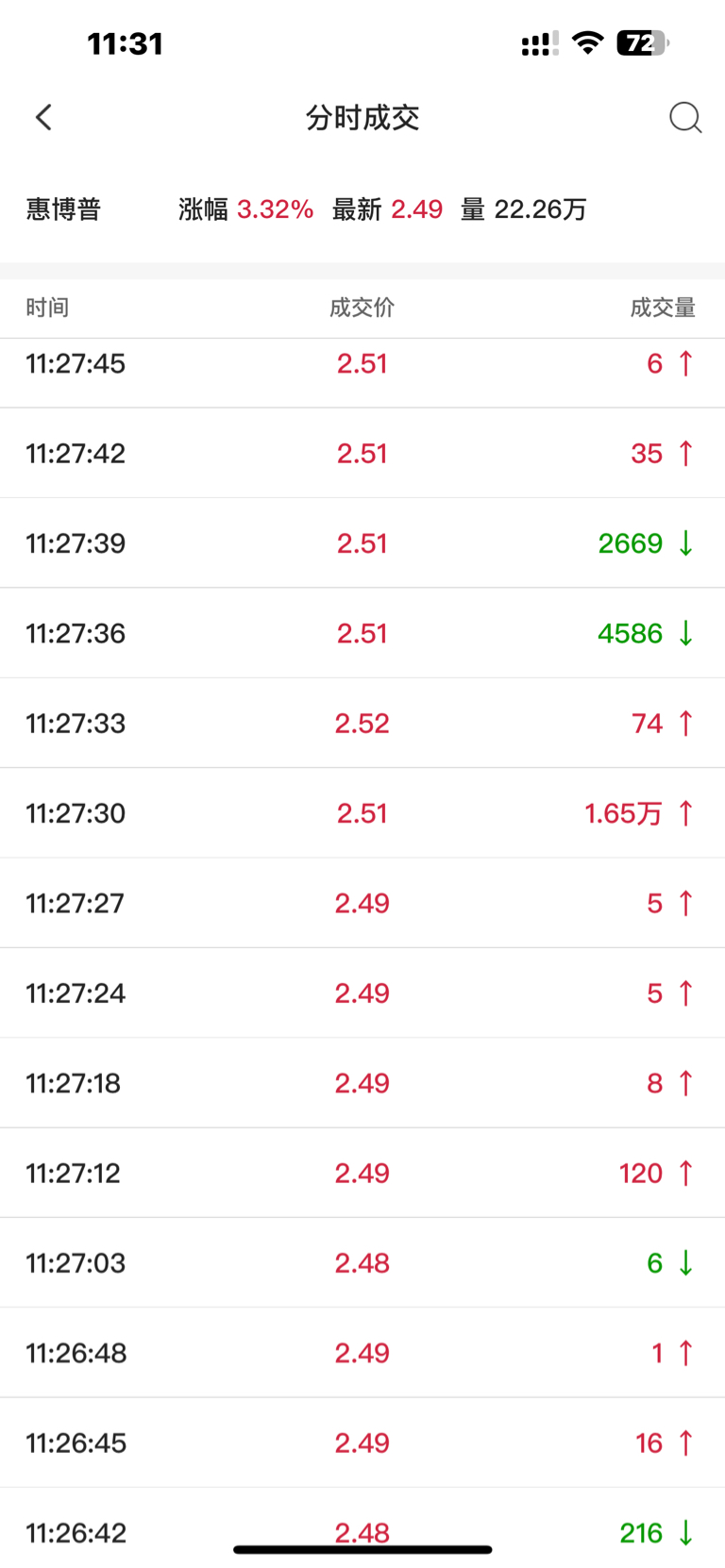Select the 时间 column header
The height and width of the screenshot is (1568, 725).
click(47, 308)
